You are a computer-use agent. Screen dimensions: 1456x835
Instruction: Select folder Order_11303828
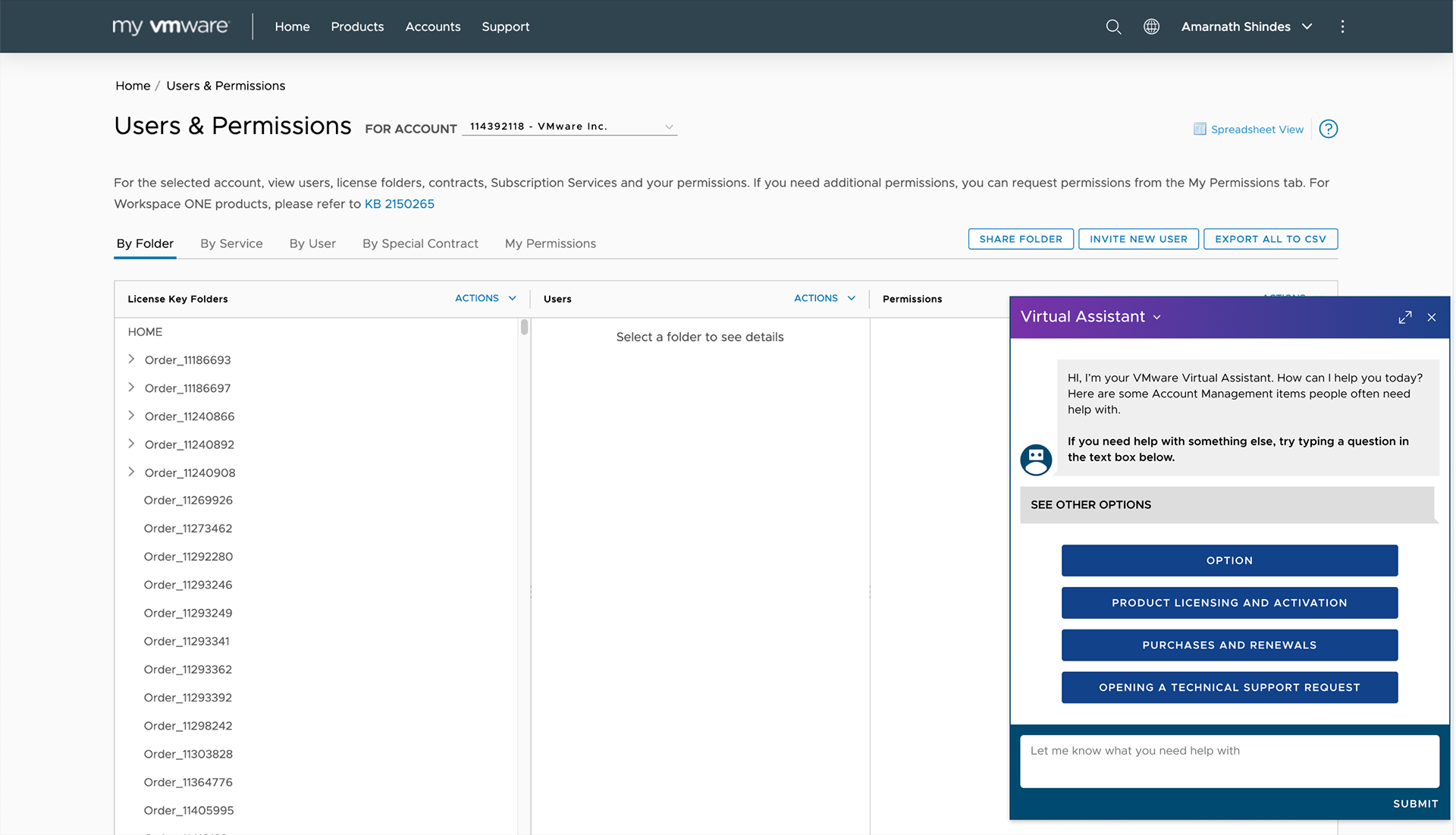[x=188, y=754]
